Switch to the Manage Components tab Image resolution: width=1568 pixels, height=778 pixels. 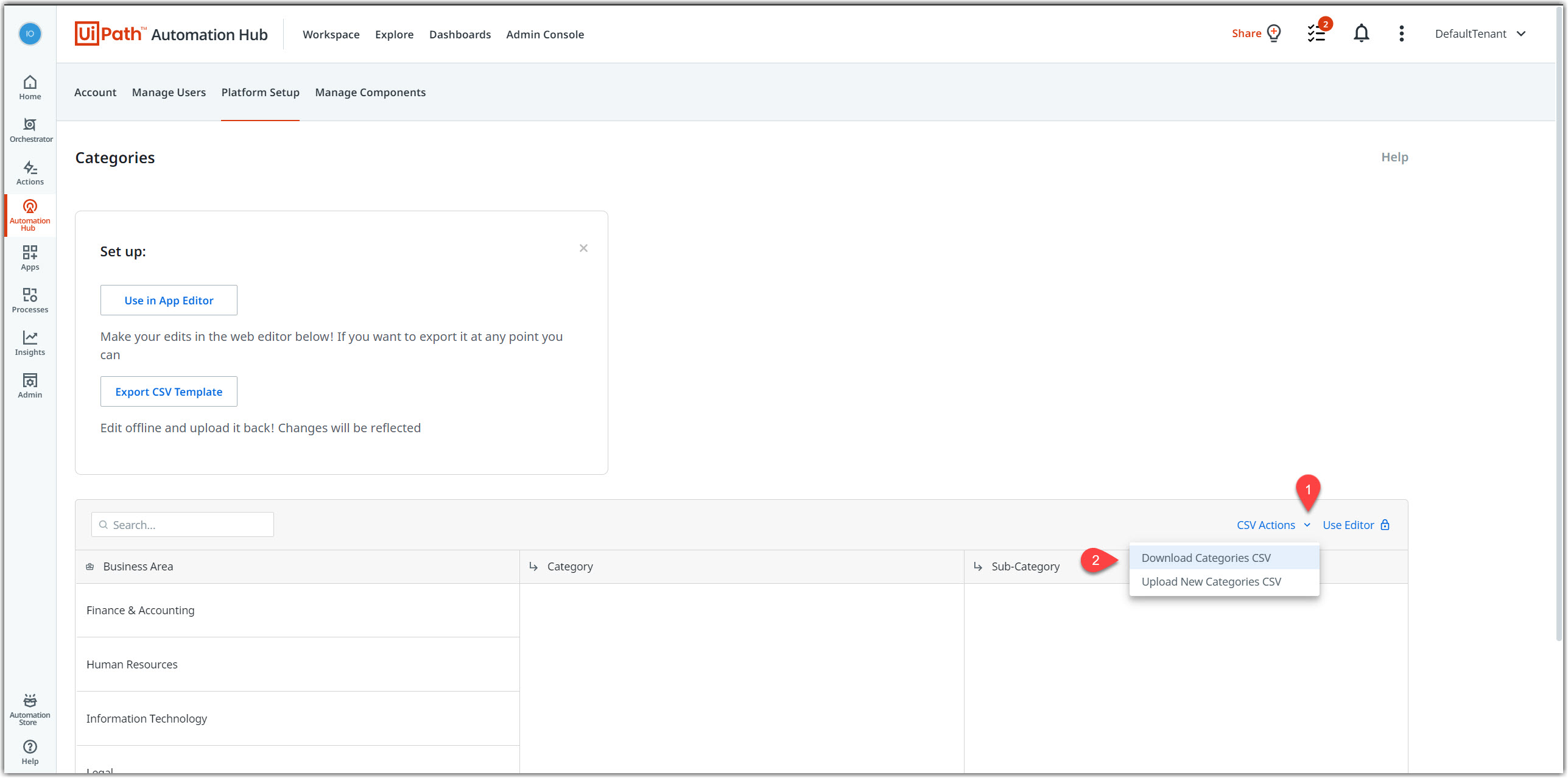tap(370, 93)
